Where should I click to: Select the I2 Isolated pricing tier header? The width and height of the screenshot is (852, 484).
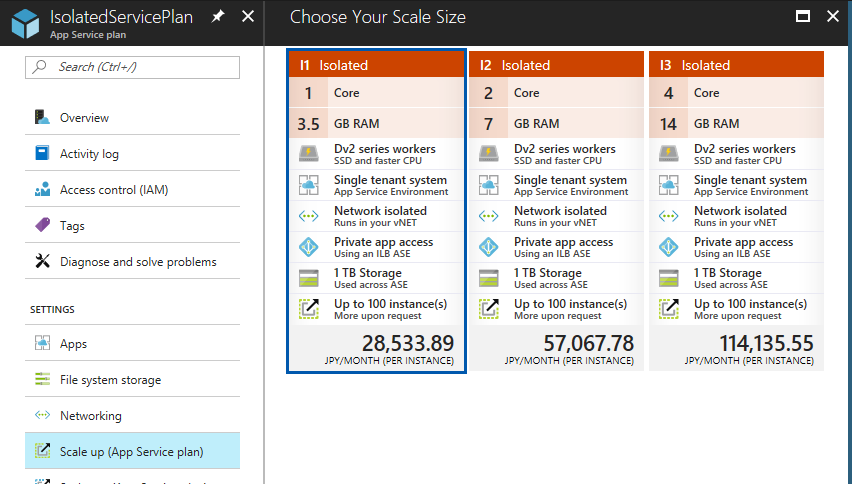[x=556, y=65]
